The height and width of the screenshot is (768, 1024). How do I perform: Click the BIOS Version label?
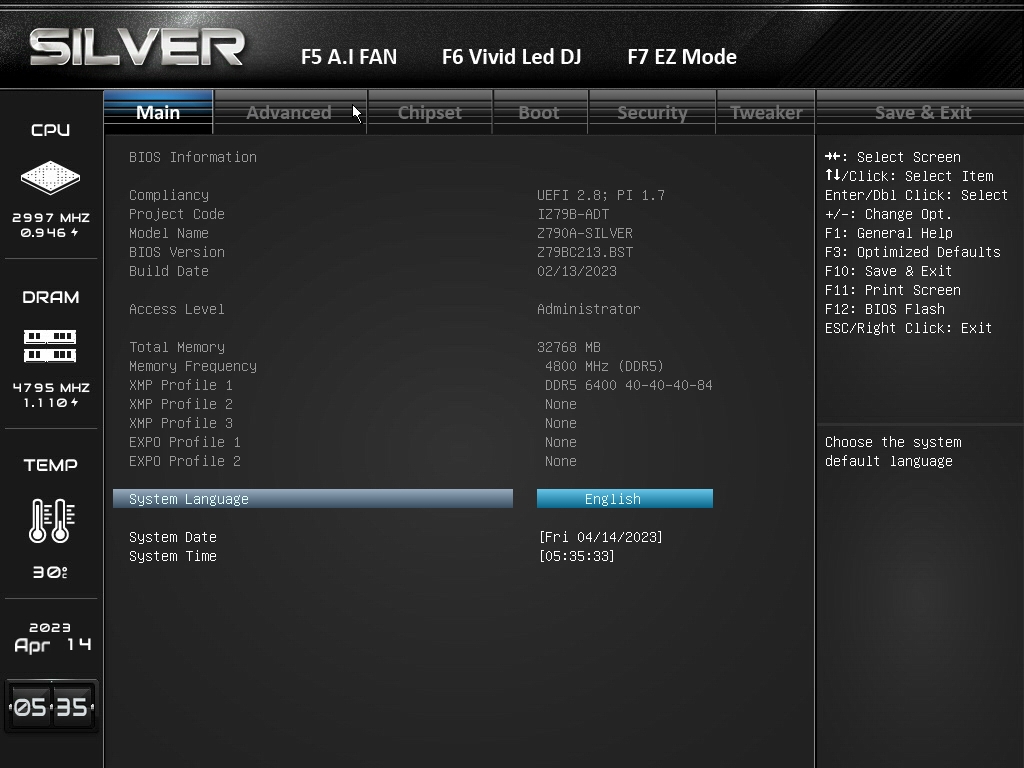pos(177,251)
